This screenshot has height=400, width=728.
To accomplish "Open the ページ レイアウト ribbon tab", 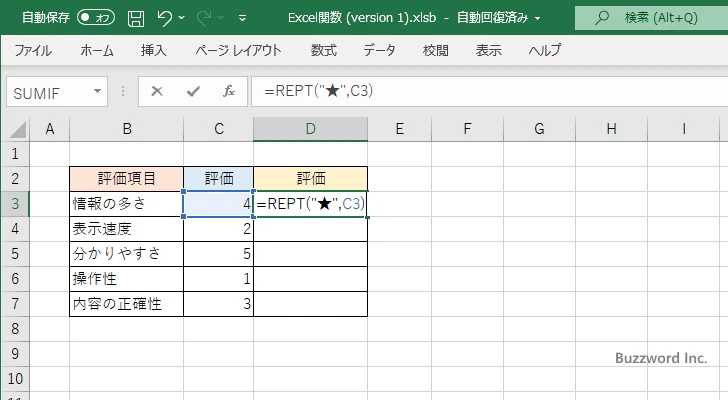I will pyautogui.click(x=238, y=50).
